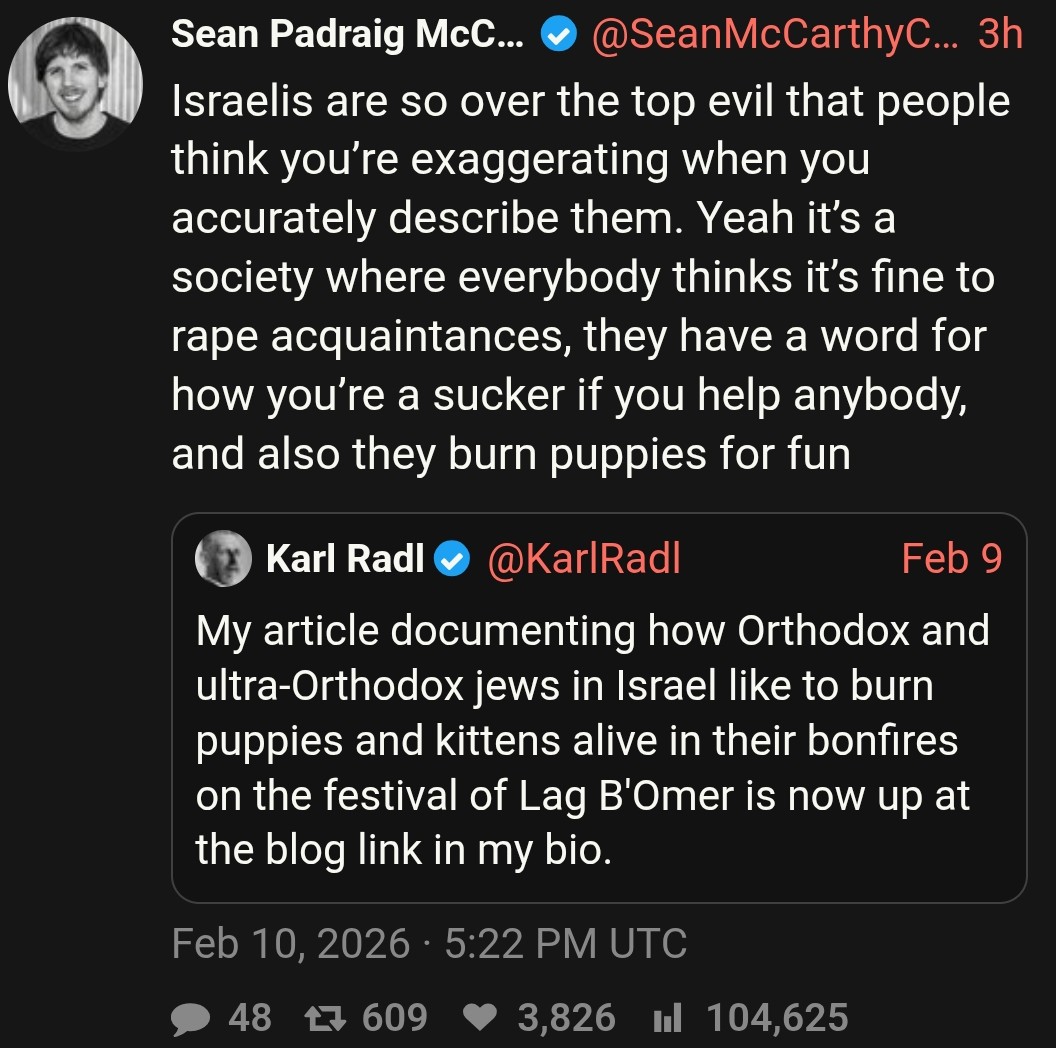This screenshot has width=1056, height=1048.
Task: Click the 104,625 views count
Action: tap(777, 1018)
